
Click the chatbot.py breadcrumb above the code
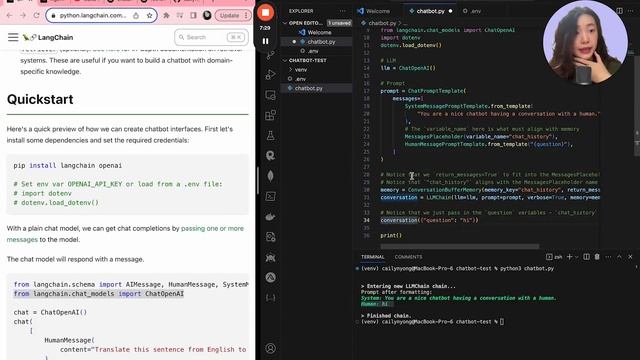pyautogui.click(x=382, y=23)
